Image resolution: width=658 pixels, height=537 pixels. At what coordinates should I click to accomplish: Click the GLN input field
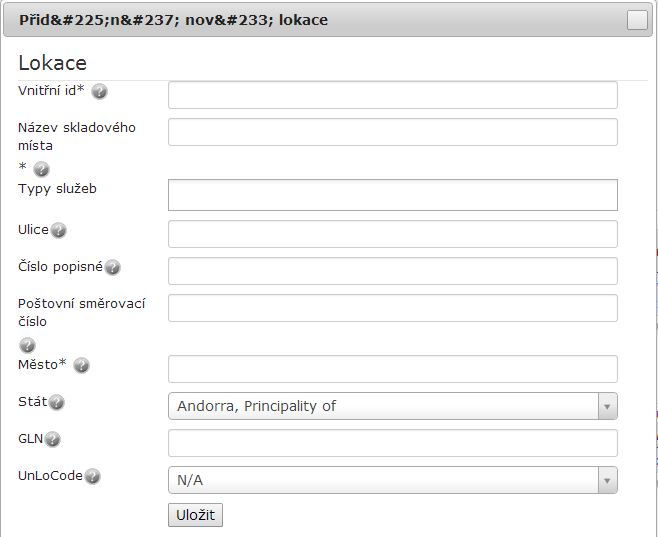tap(393, 443)
